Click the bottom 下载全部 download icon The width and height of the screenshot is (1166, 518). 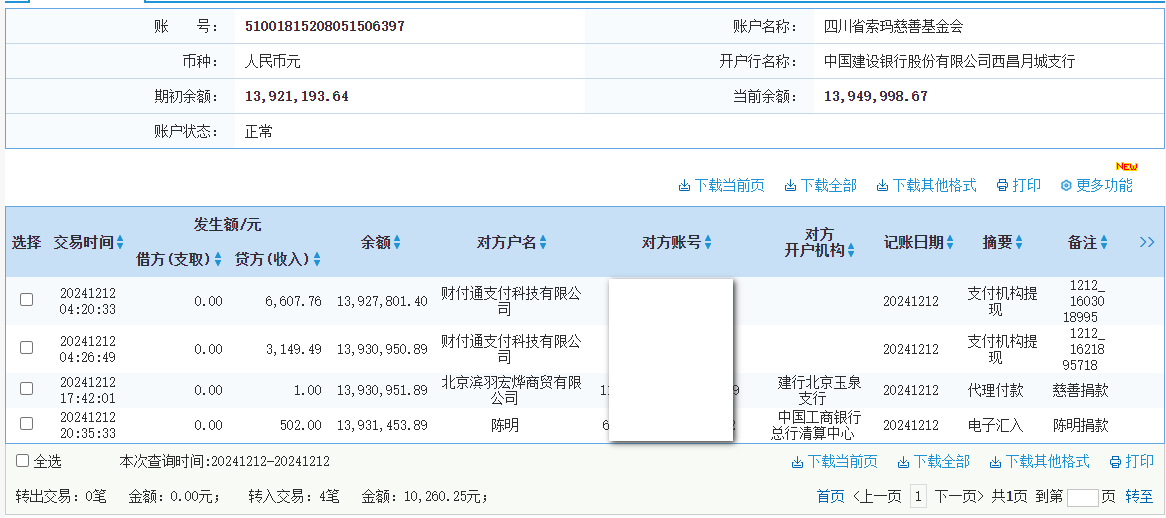pos(904,462)
